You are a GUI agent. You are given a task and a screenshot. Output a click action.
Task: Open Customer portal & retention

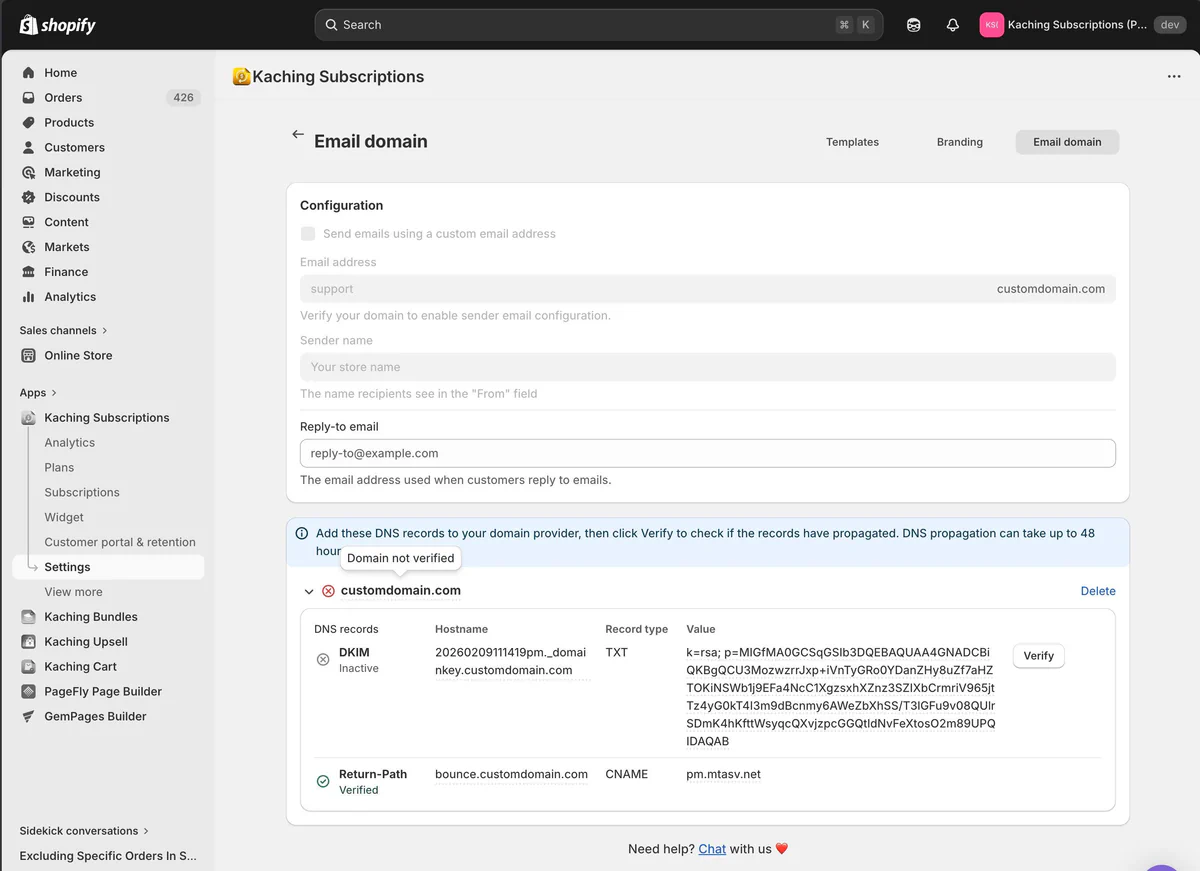pyautogui.click(x=120, y=543)
